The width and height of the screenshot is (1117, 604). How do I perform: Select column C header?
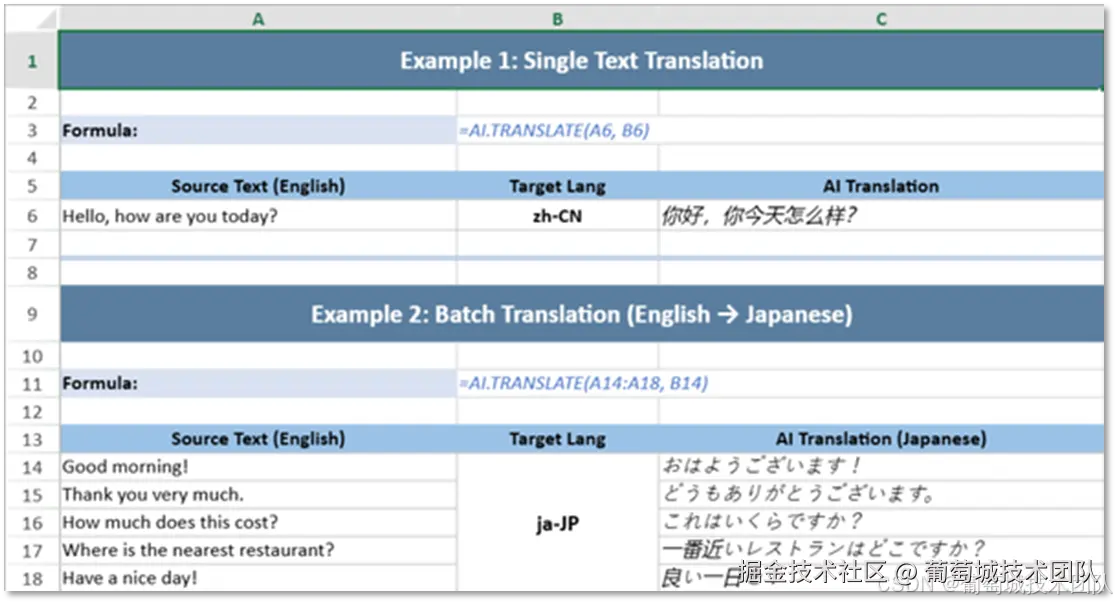coord(881,19)
